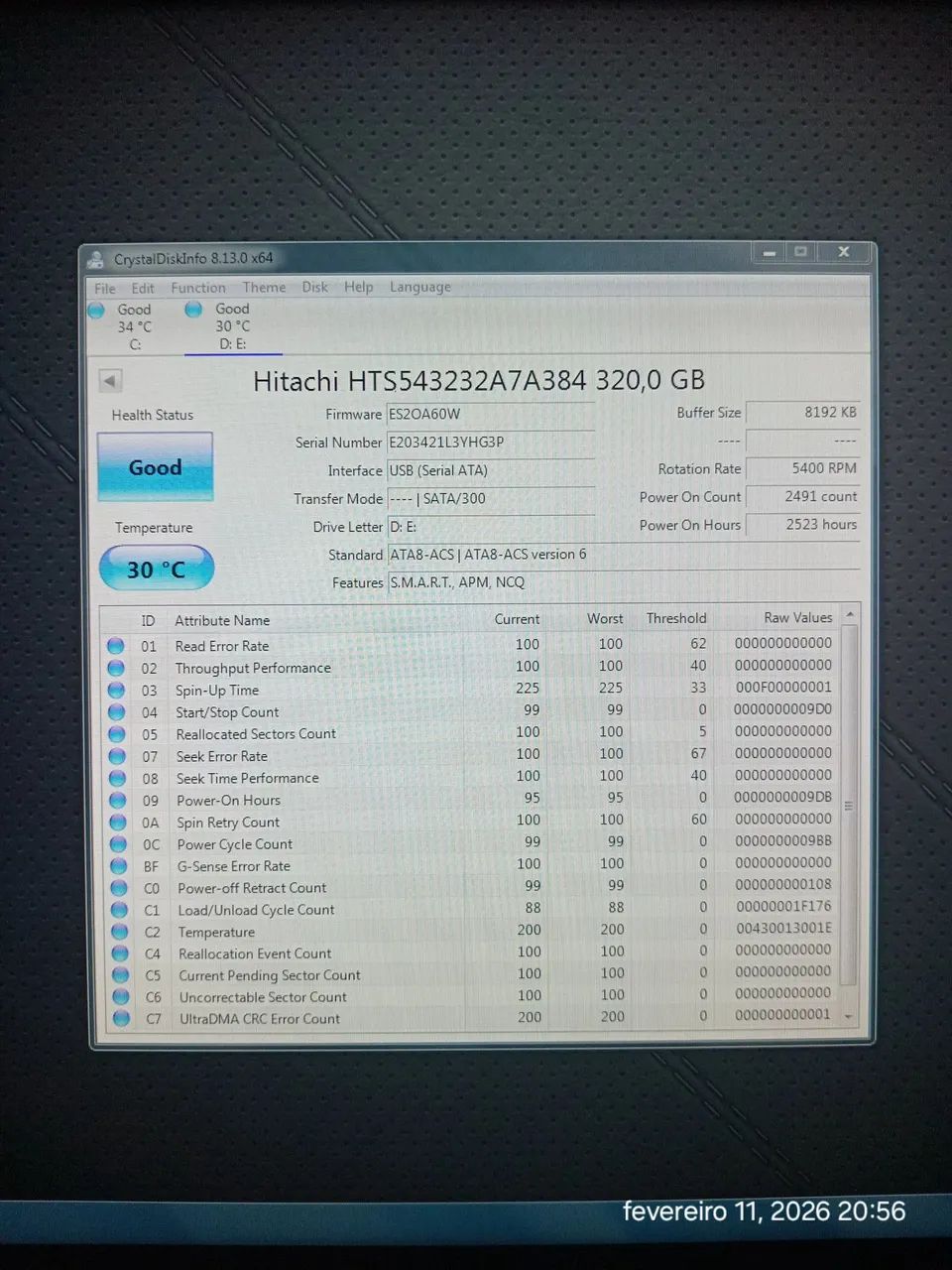
Task: Click the status indicator icon for drive D: E:
Action: pos(193,310)
